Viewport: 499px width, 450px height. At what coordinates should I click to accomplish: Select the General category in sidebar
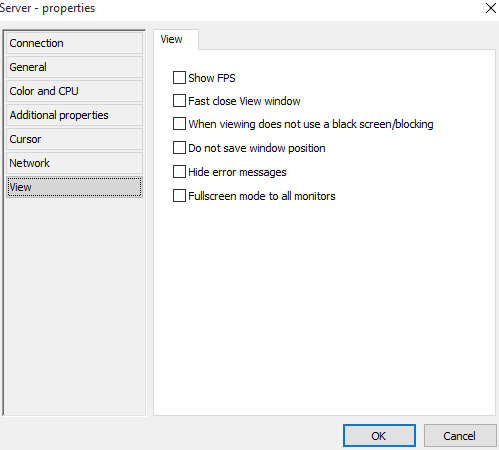[x=74, y=67]
